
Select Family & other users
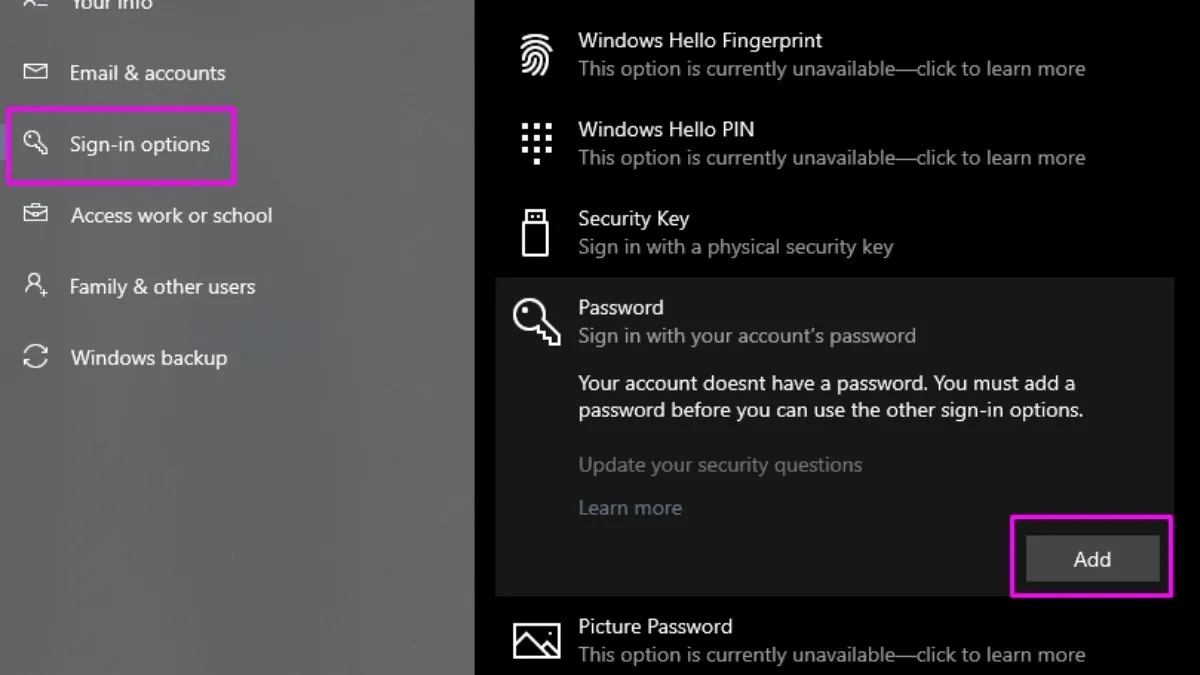click(162, 287)
